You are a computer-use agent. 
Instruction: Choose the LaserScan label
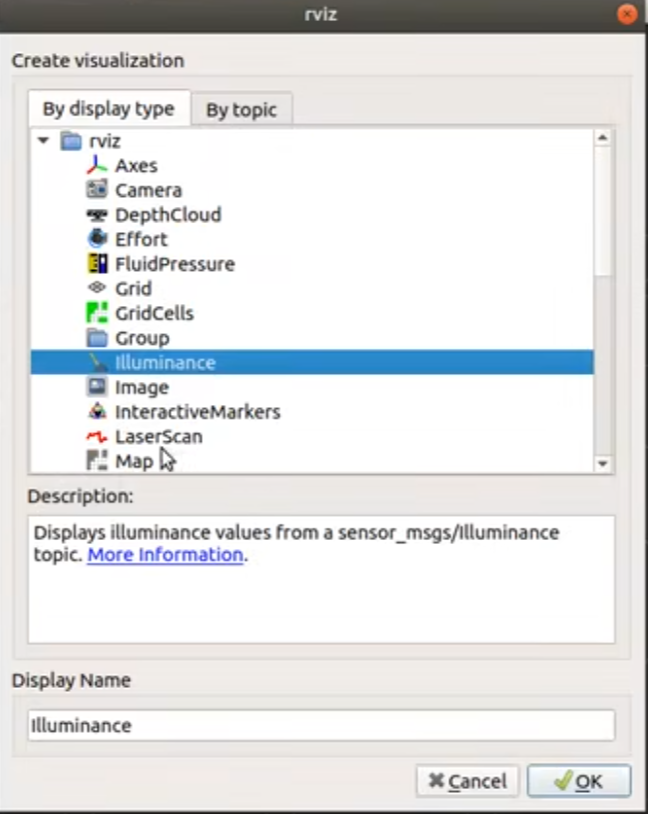[158, 437]
